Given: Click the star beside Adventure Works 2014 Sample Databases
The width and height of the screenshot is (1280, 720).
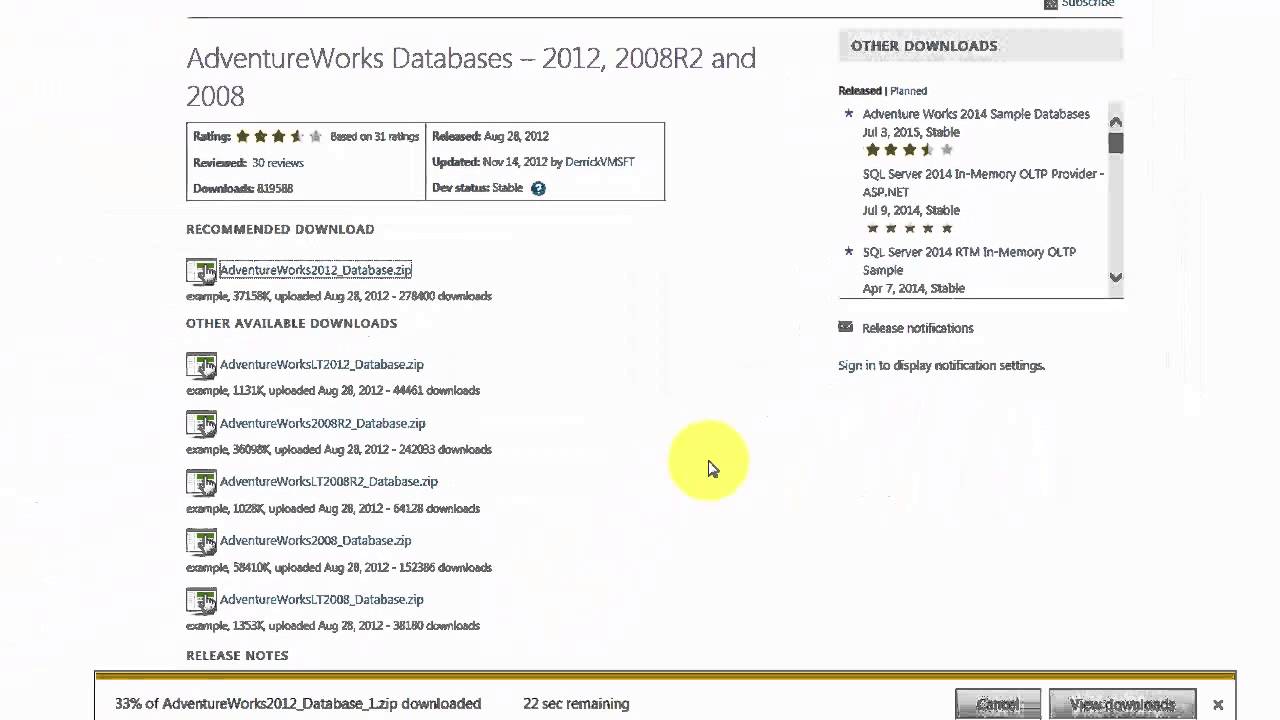Looking at the screenshot, I should (x=849, y=114).
